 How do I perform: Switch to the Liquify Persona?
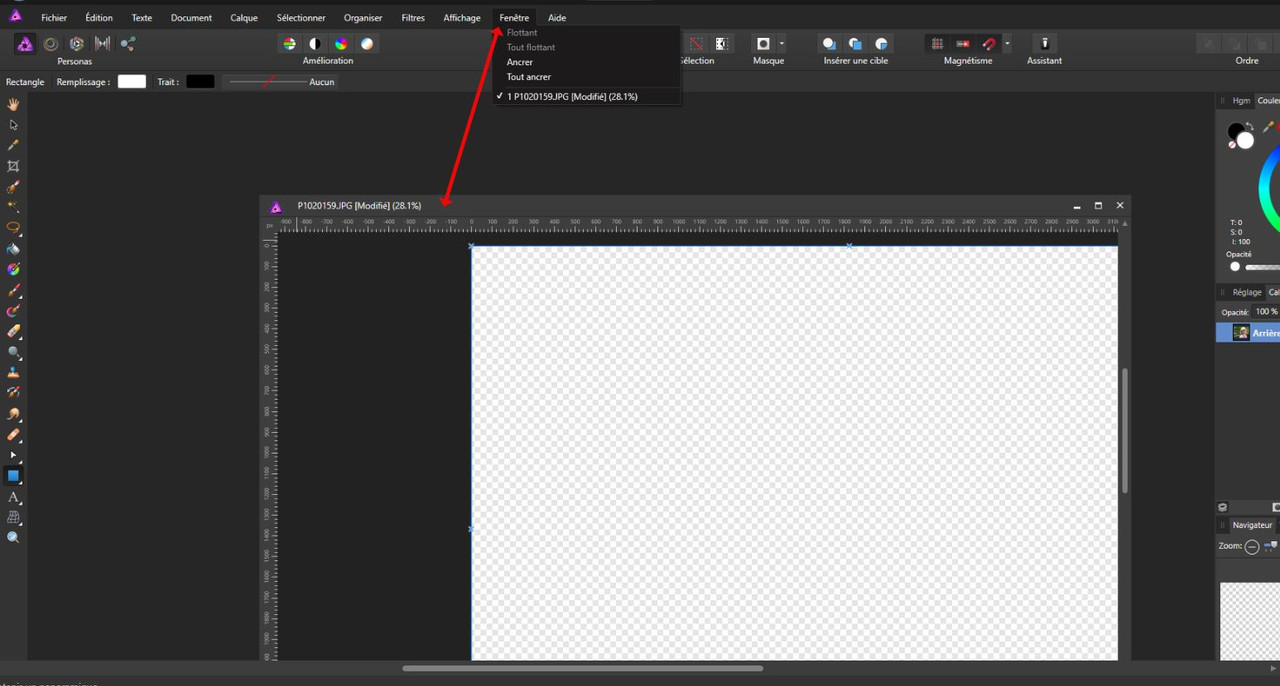[x=50, y=44]
